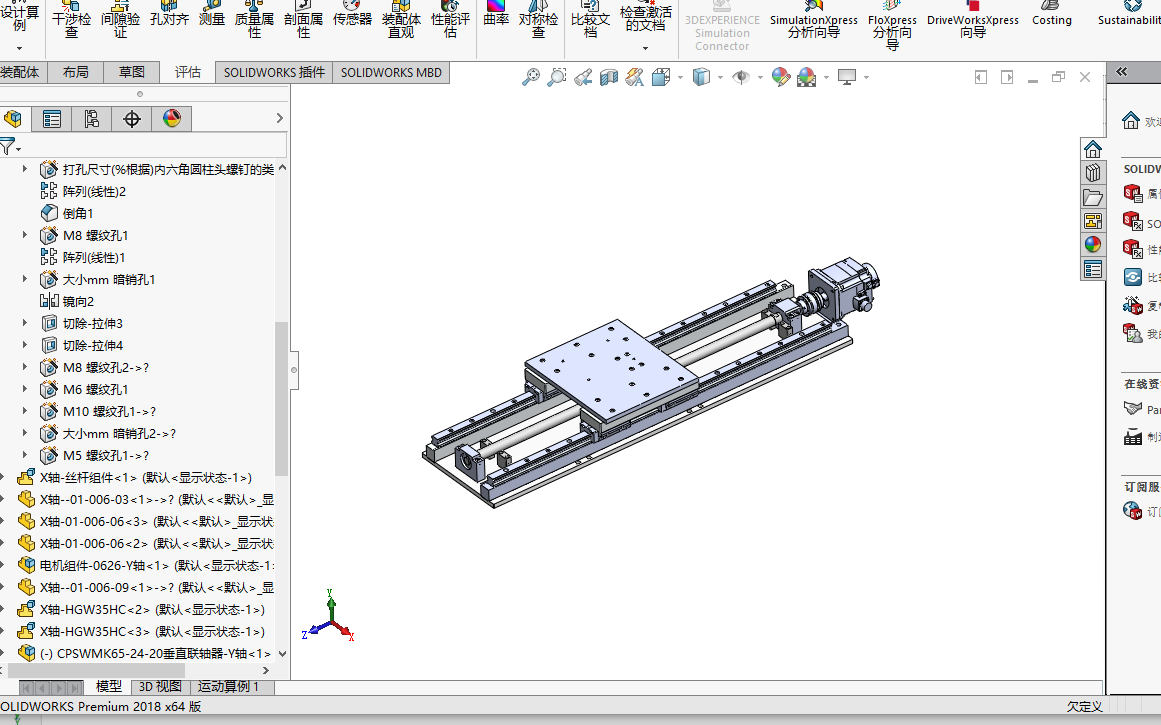Toggle Hide/Show Items eye icon
1161x725 pixels.
pyautogui.click(x=740, y=77)
